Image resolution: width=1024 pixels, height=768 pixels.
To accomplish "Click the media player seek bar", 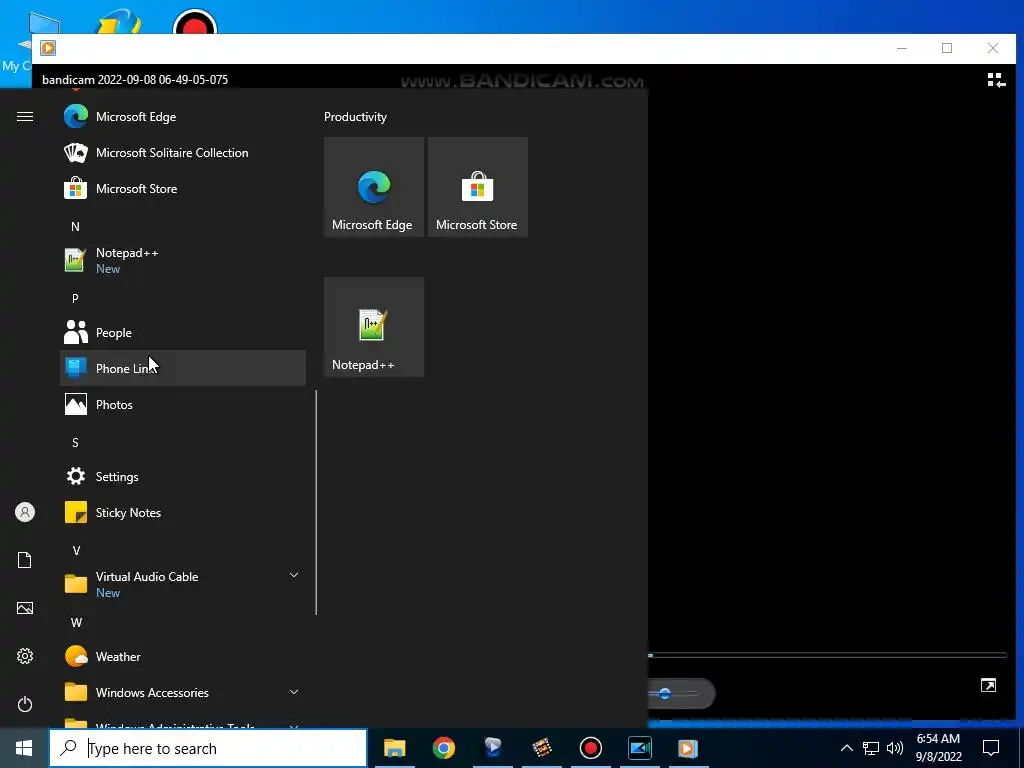I will [x=828, y=655].
